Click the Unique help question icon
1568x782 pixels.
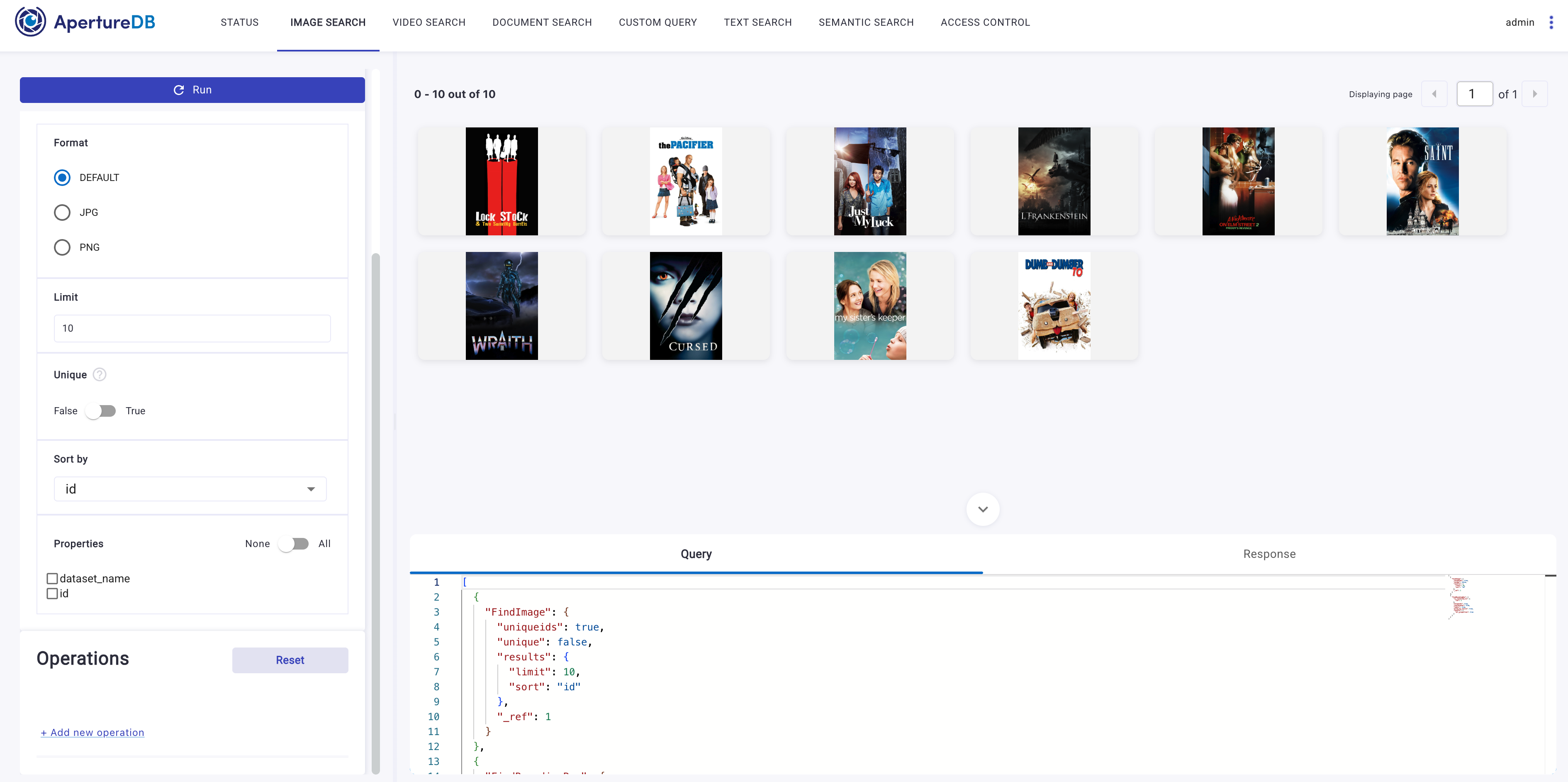(100, 374)
